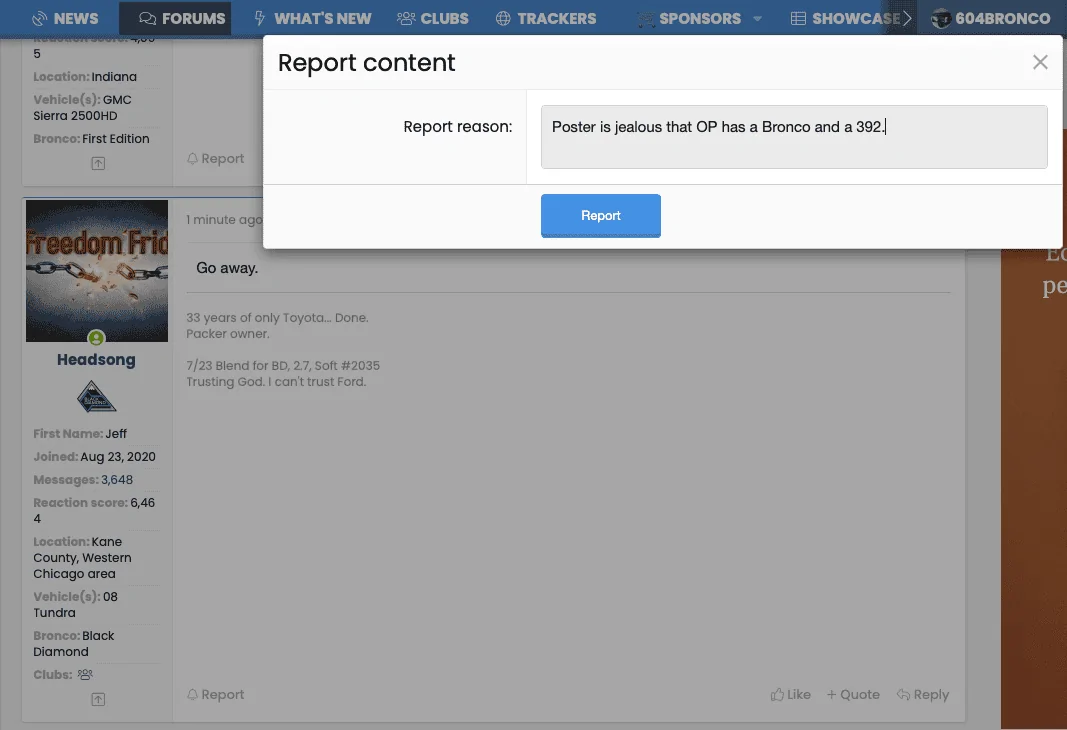Open the Trackers page
This screenshot has height=730, width=1067.
[x=546, y=18]
